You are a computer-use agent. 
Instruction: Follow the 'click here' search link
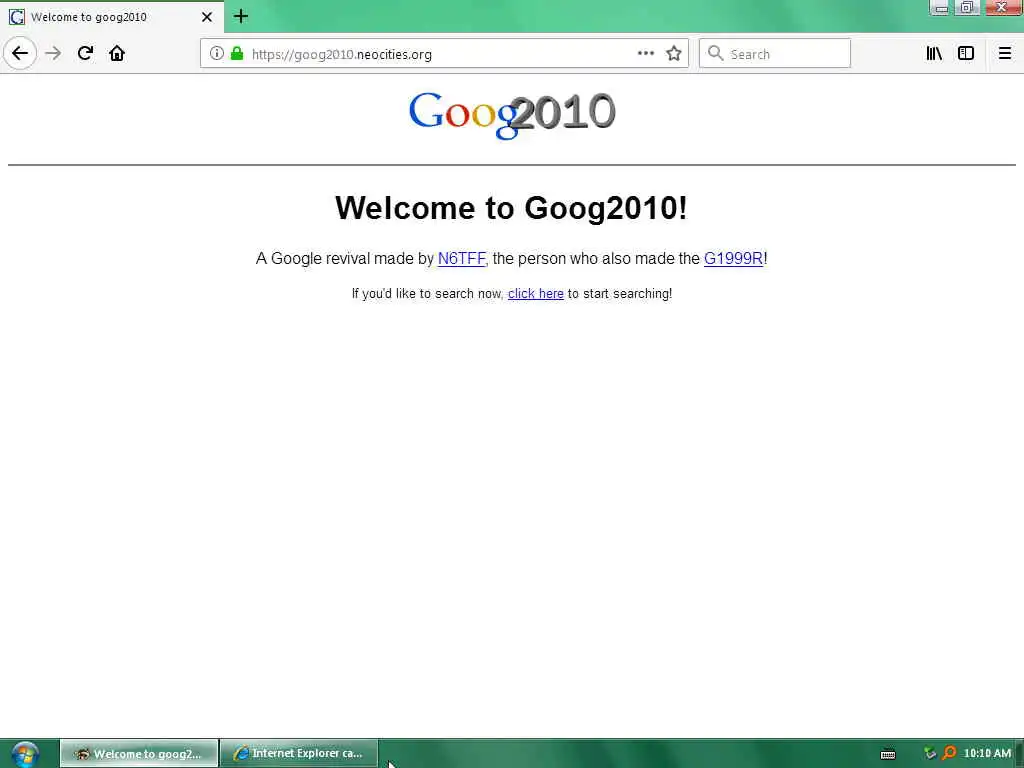(x=536, y=294)
